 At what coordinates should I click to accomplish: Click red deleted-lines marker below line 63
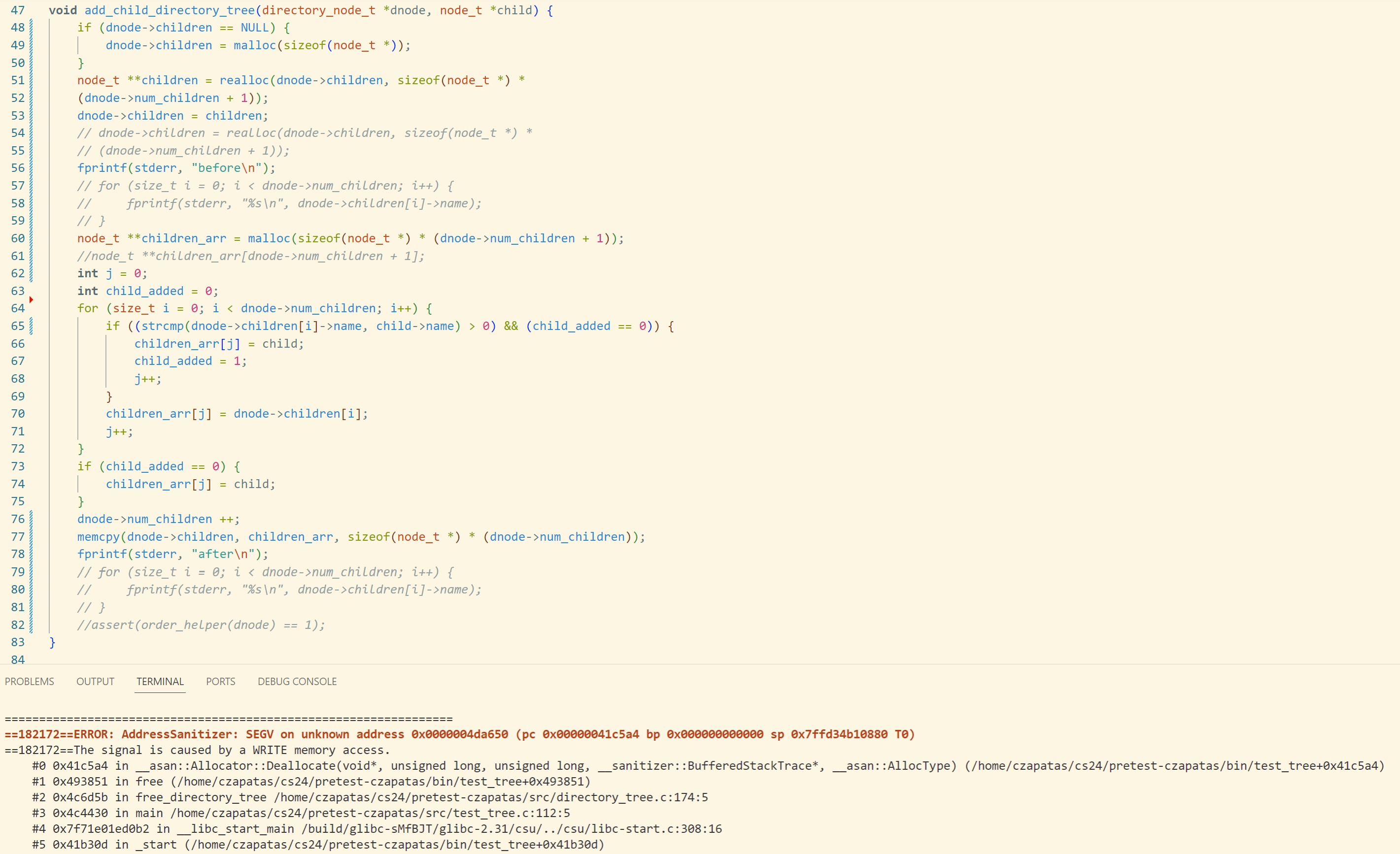click(31, 299)
